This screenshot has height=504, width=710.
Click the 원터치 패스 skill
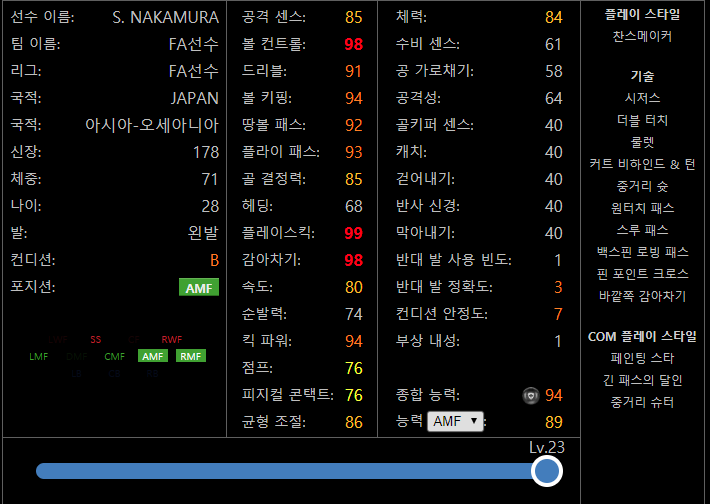(x=642, y=208)
